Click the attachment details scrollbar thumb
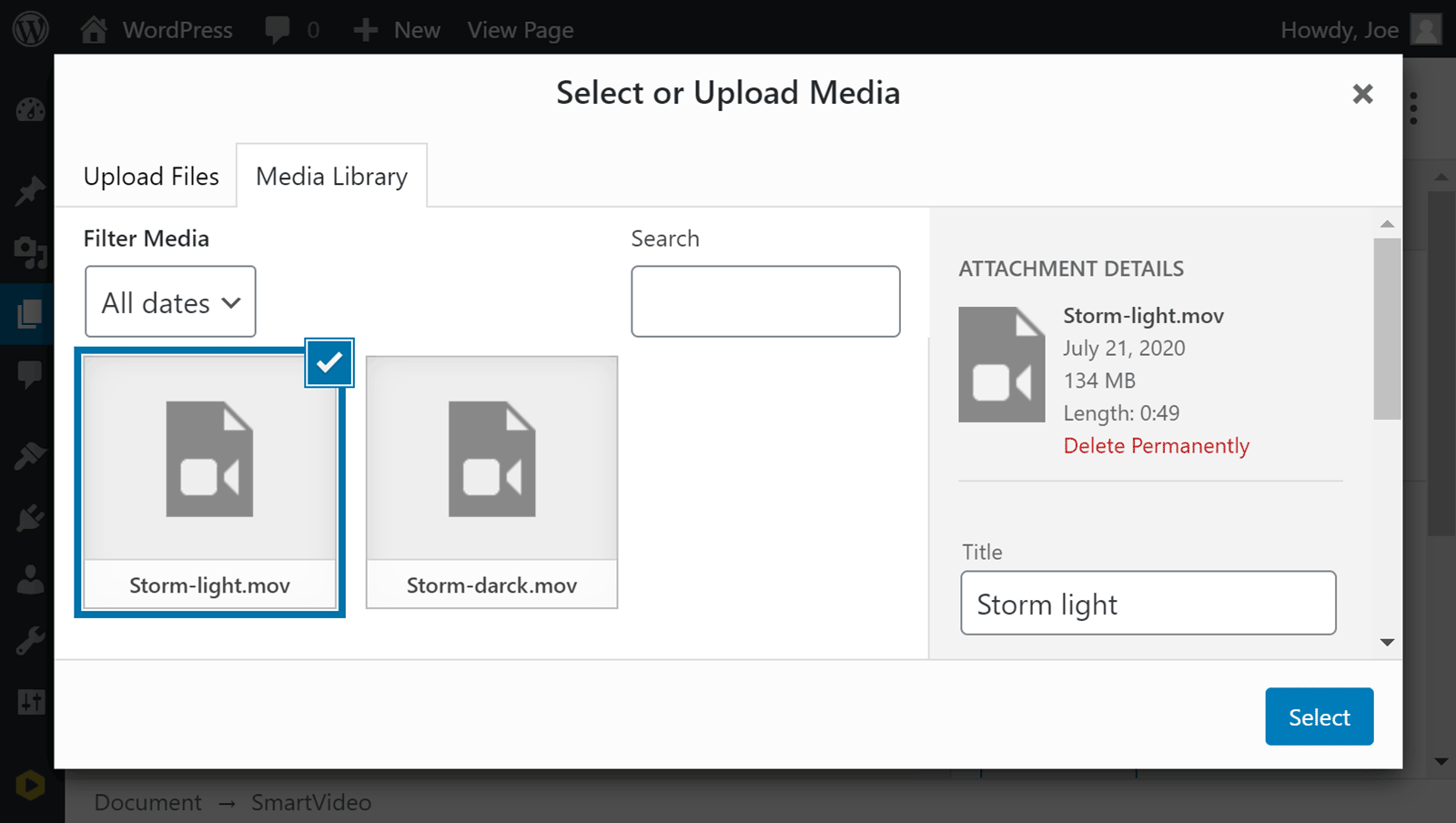 pyautogui.click(x=1387, y=329)
